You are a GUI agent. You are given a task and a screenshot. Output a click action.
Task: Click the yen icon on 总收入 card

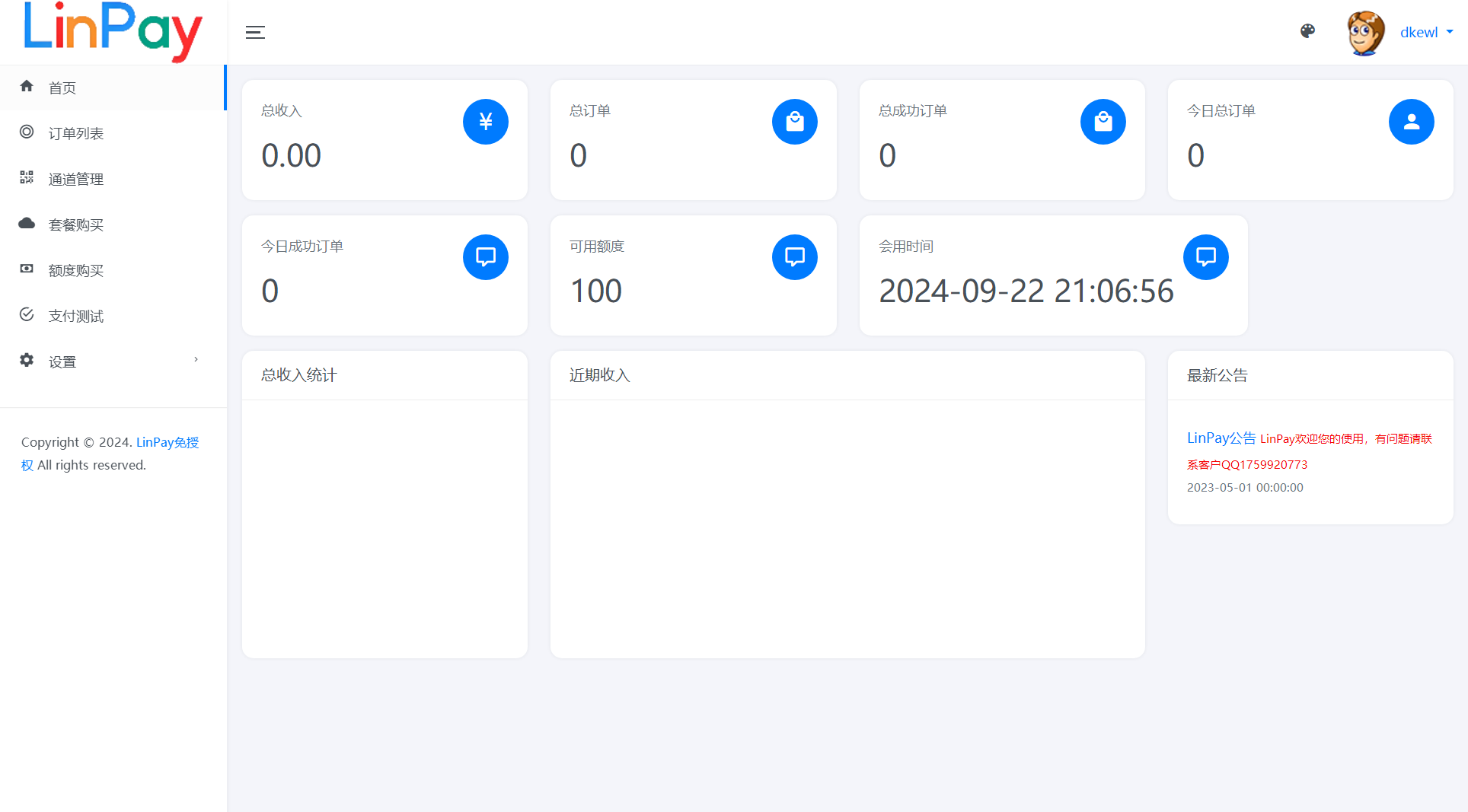pyautogui.click(x=485, y=121)
